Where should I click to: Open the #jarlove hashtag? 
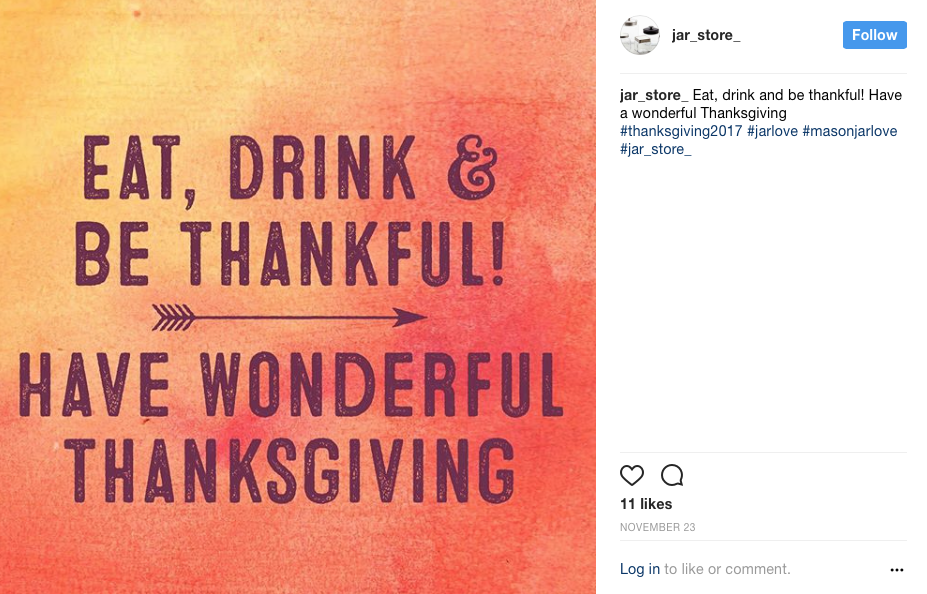772,131
